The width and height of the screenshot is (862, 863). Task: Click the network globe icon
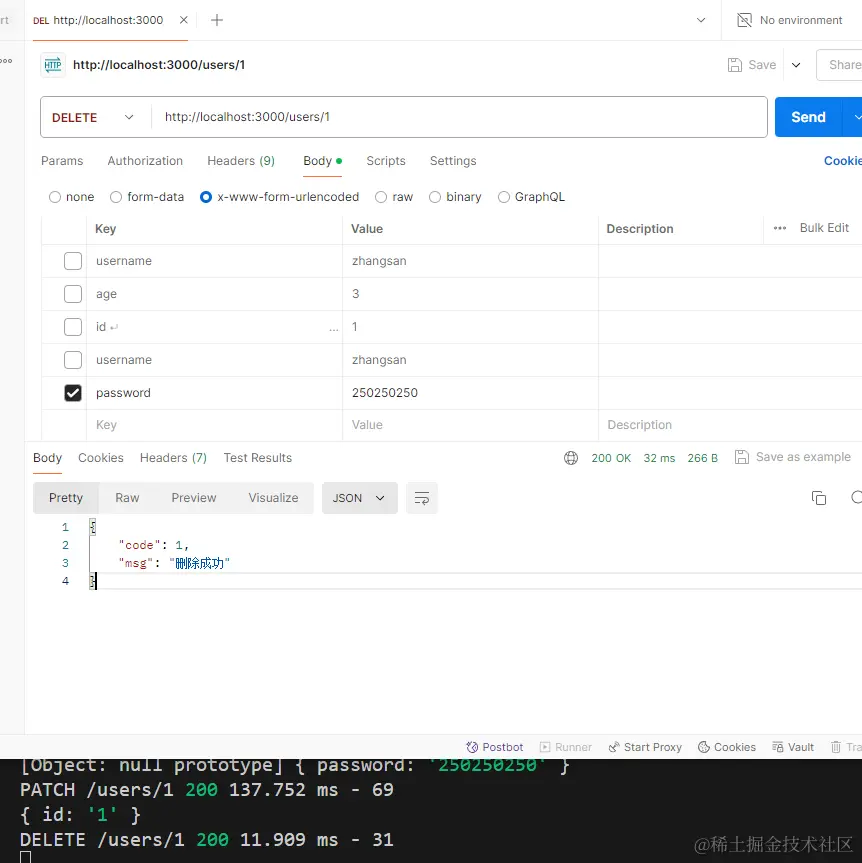click(571, 458)
